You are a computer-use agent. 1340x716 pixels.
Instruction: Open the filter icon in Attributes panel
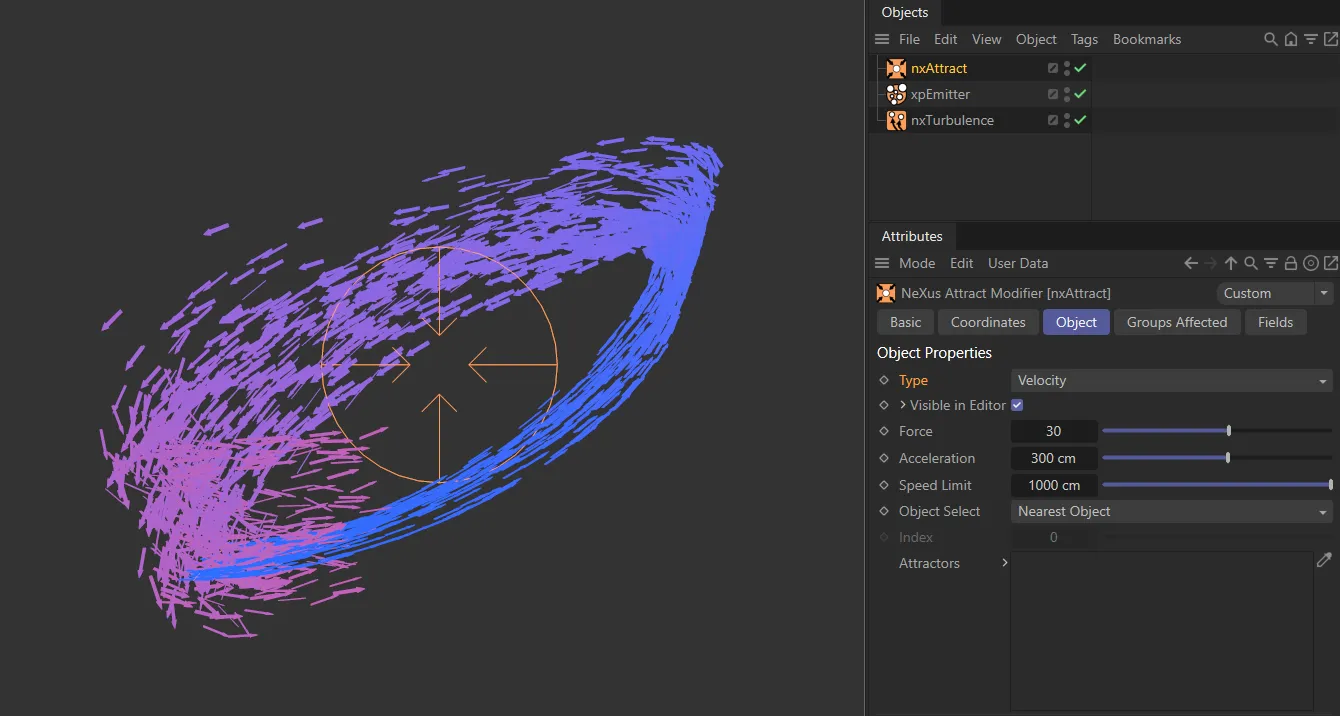(x=1270, y=263)
